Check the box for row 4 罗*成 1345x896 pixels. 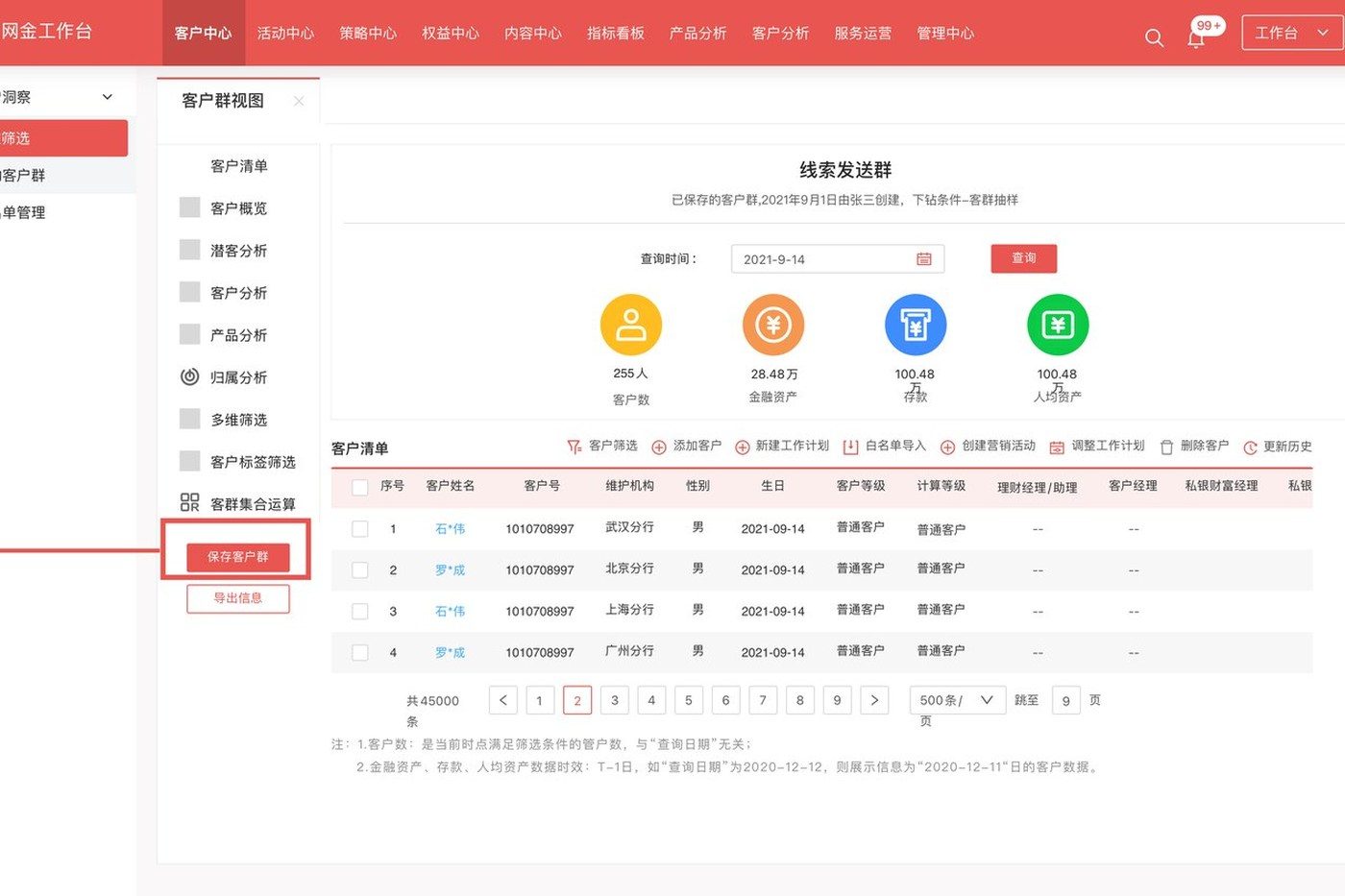(x=360, y=652)
